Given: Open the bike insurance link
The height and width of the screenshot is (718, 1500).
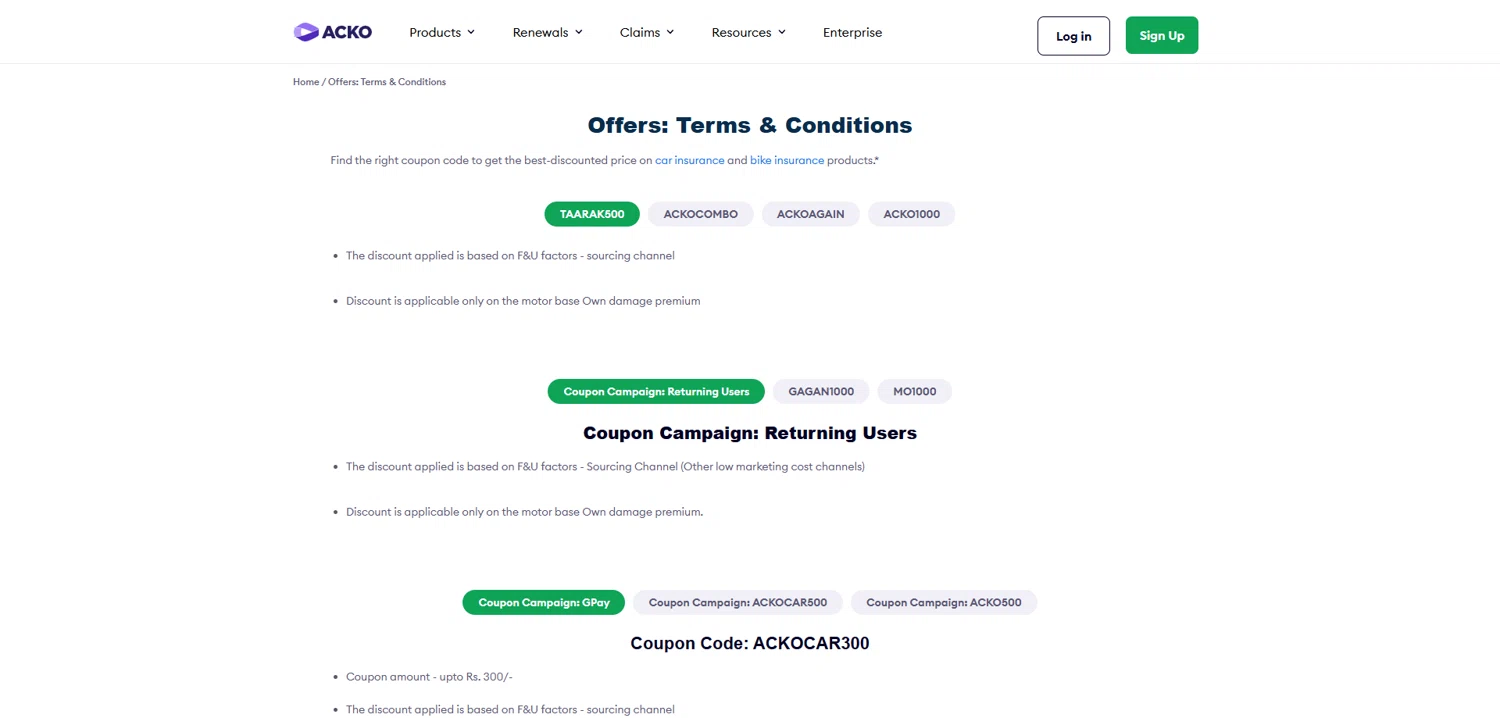Looking at the screenshot, I should 787,160.
